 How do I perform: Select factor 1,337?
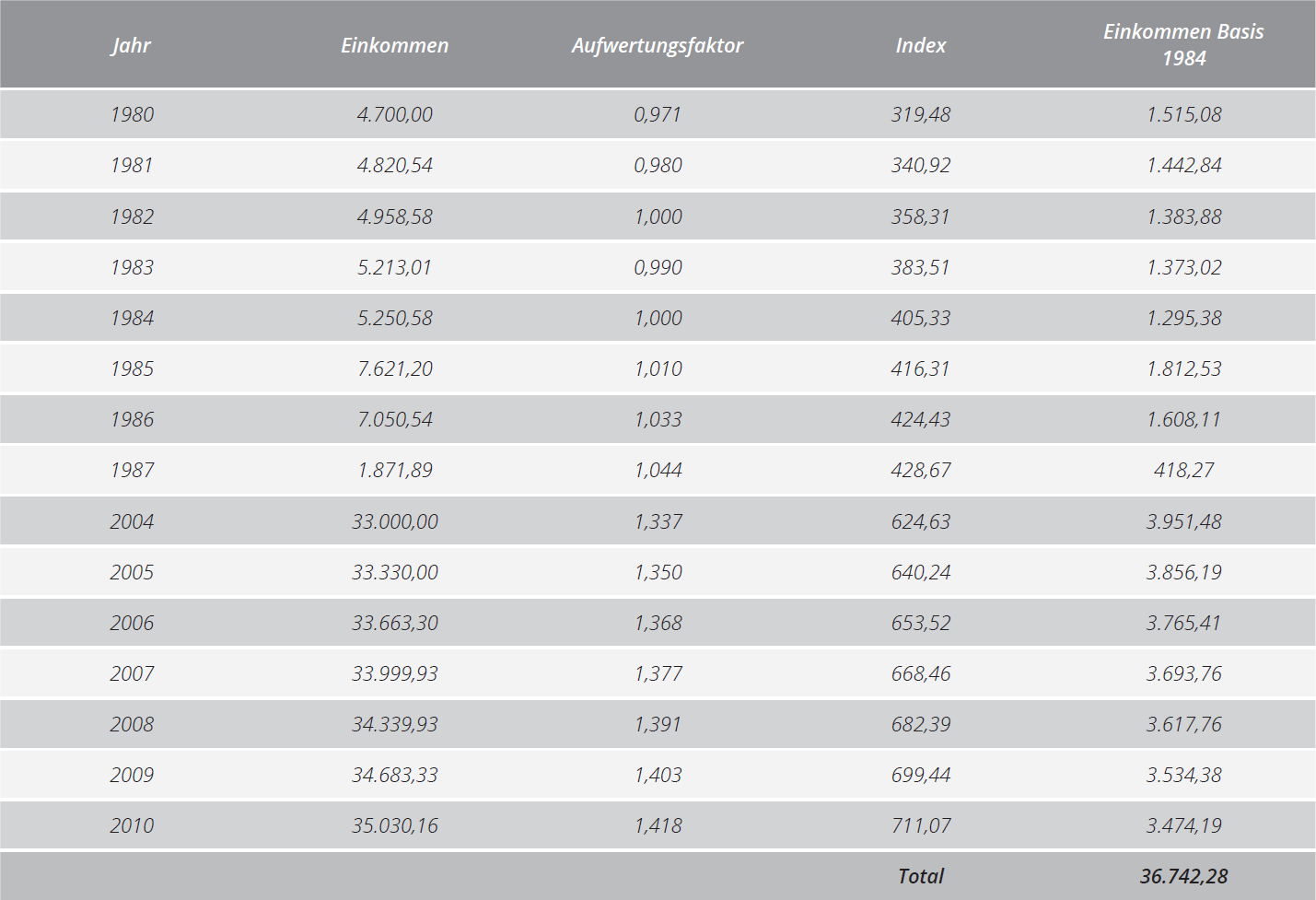(658, 521)
